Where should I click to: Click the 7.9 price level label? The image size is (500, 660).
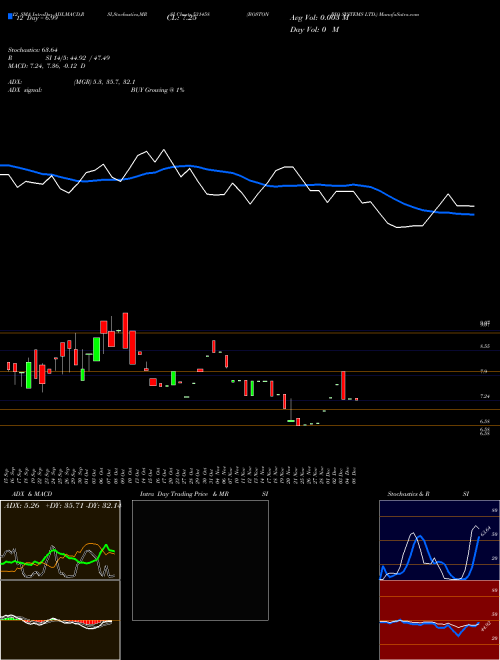(x=484, y=371)
